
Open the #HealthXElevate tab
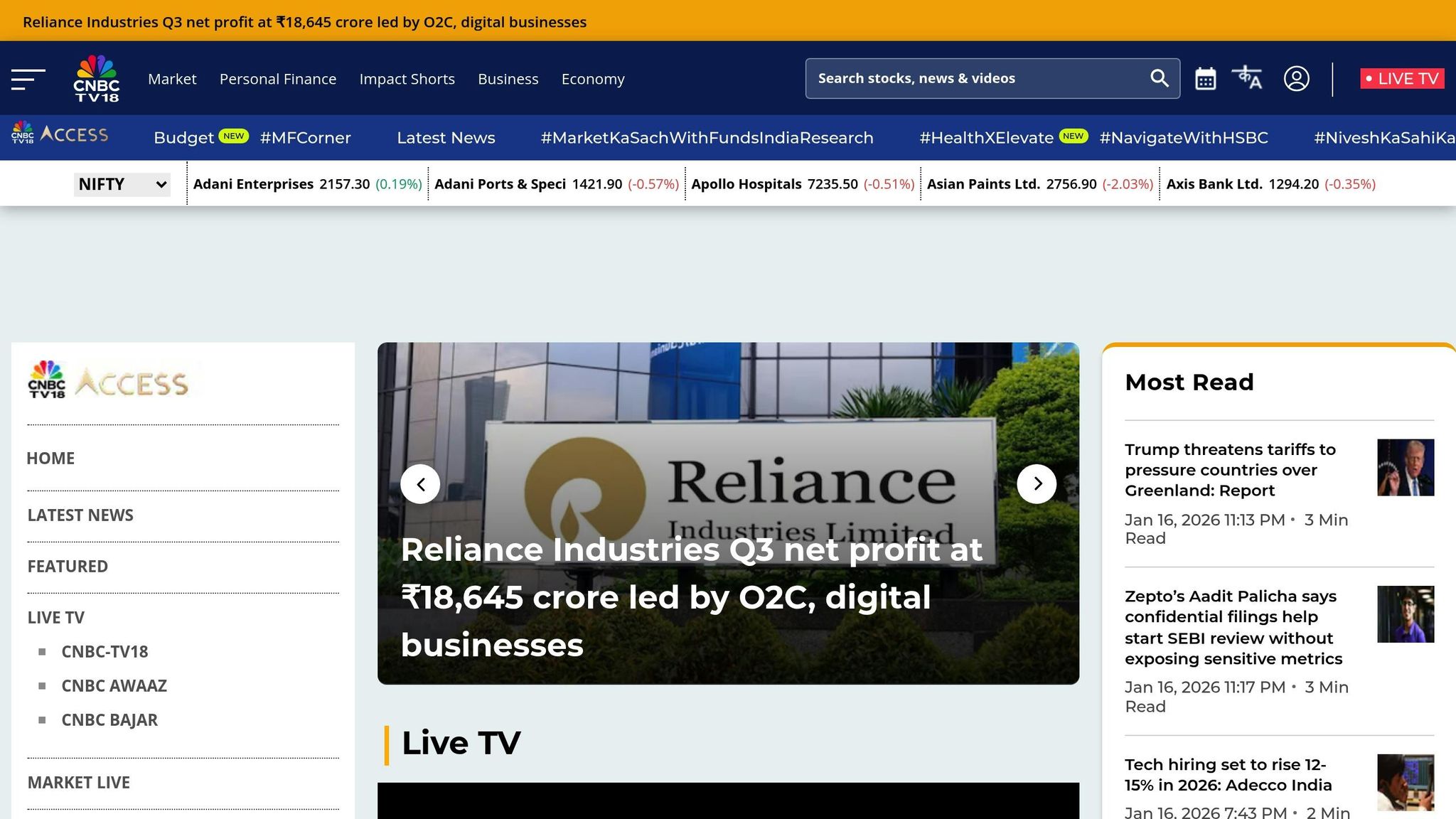(987, 138)
